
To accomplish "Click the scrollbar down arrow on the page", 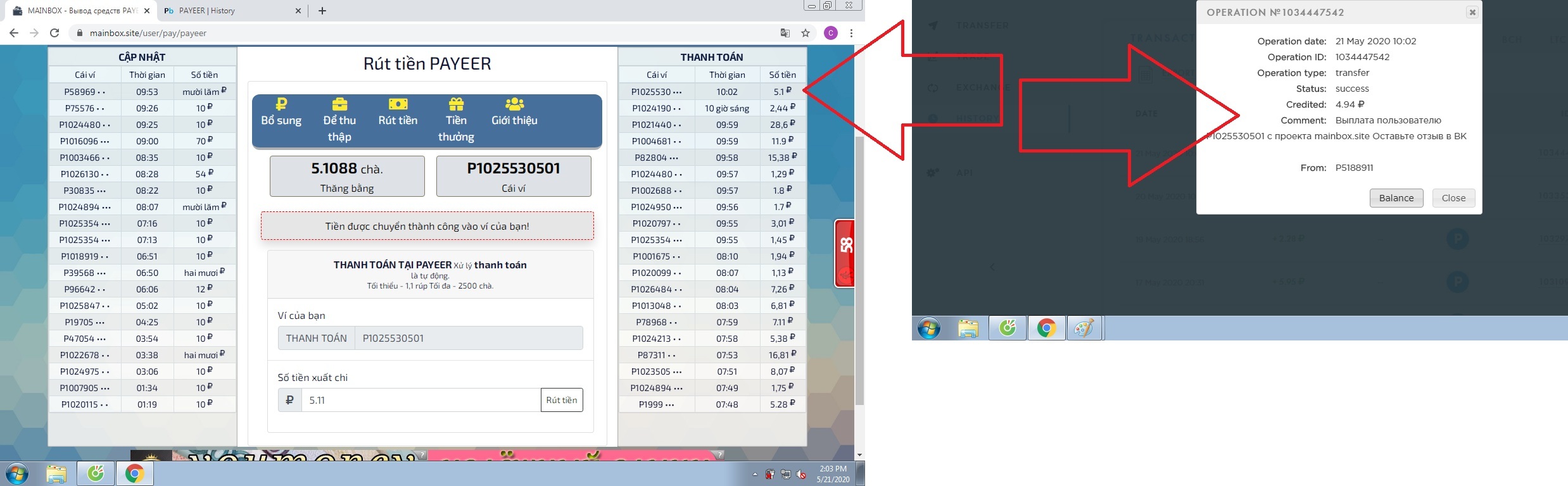I will [859, 454].
